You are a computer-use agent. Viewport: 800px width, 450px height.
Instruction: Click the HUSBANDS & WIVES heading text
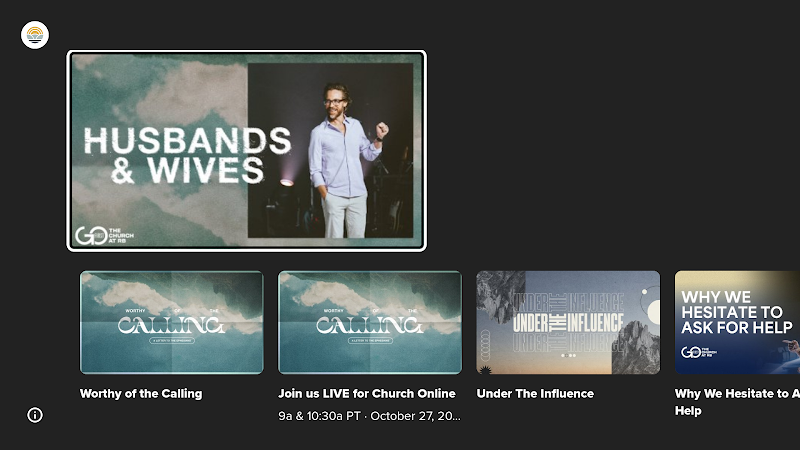[x=187, y=155]
